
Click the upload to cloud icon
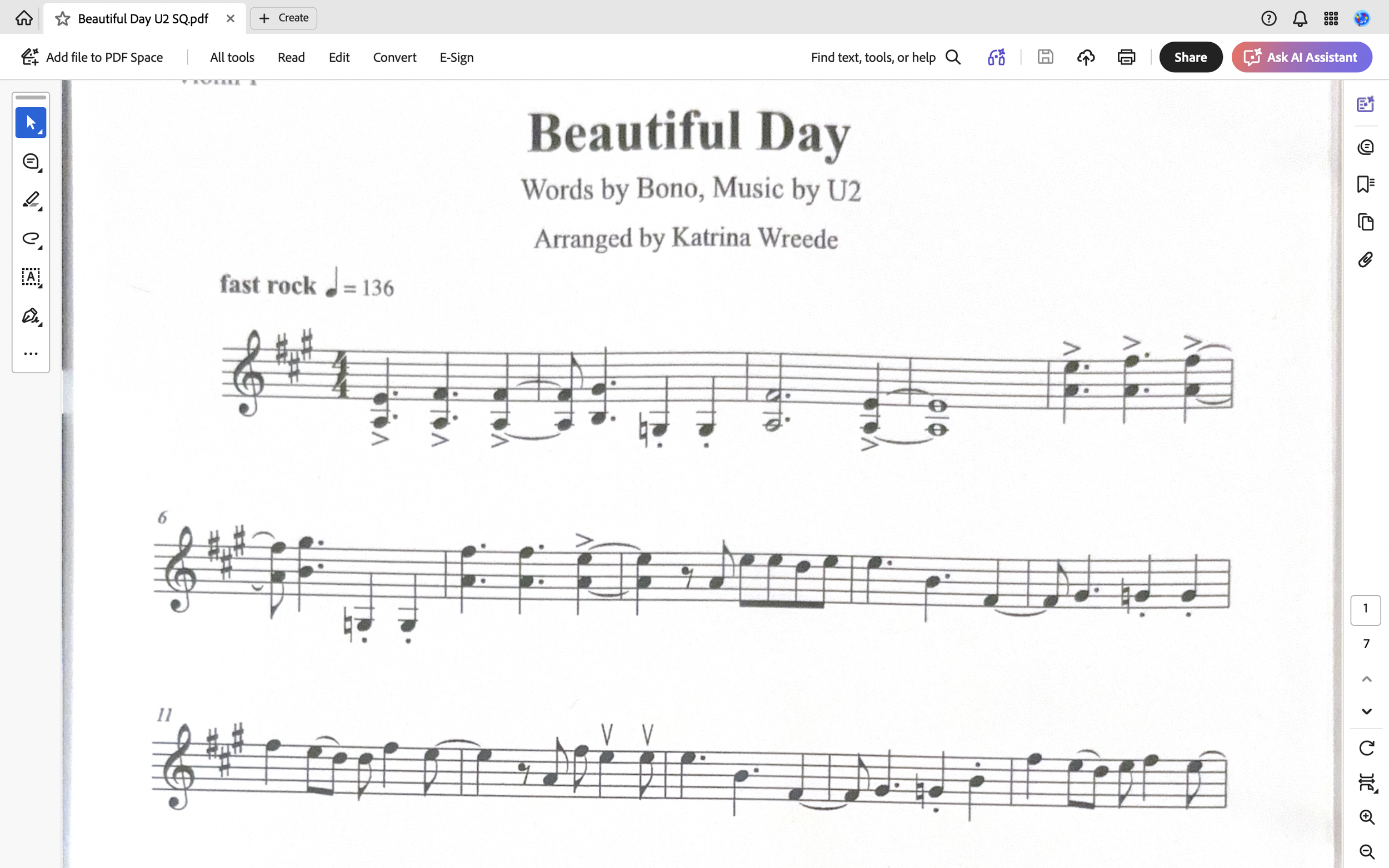tap(1085, 57)
